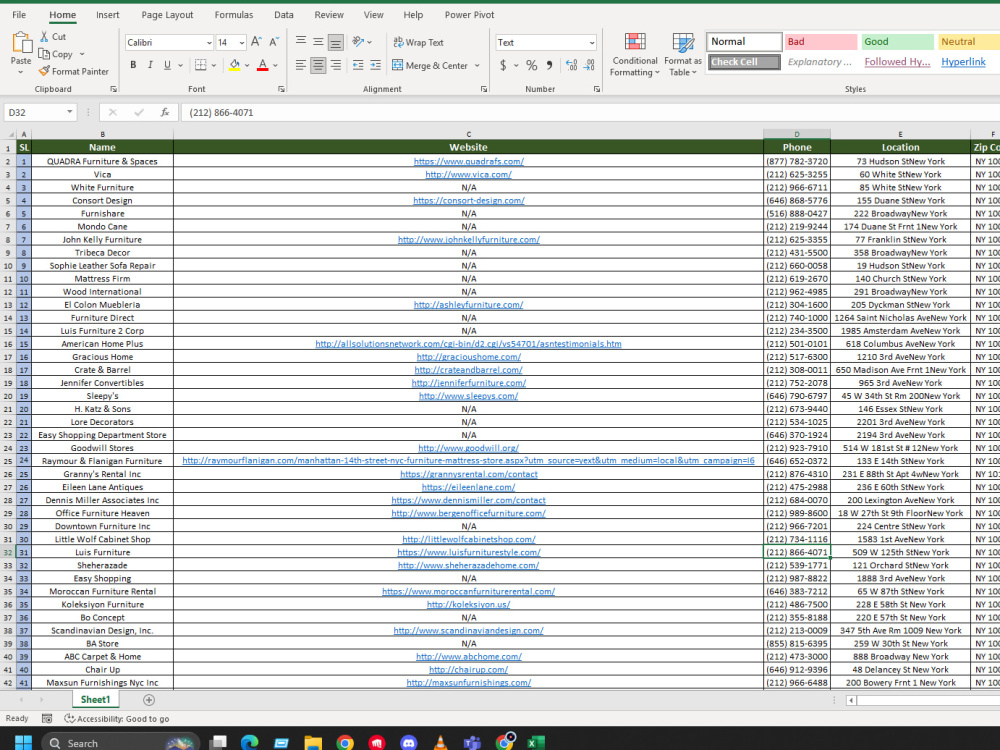This screenshot has height=750, width=1000.
Task: Toggle Wrap Text on selected cells
Action: (x=418, y=42)
